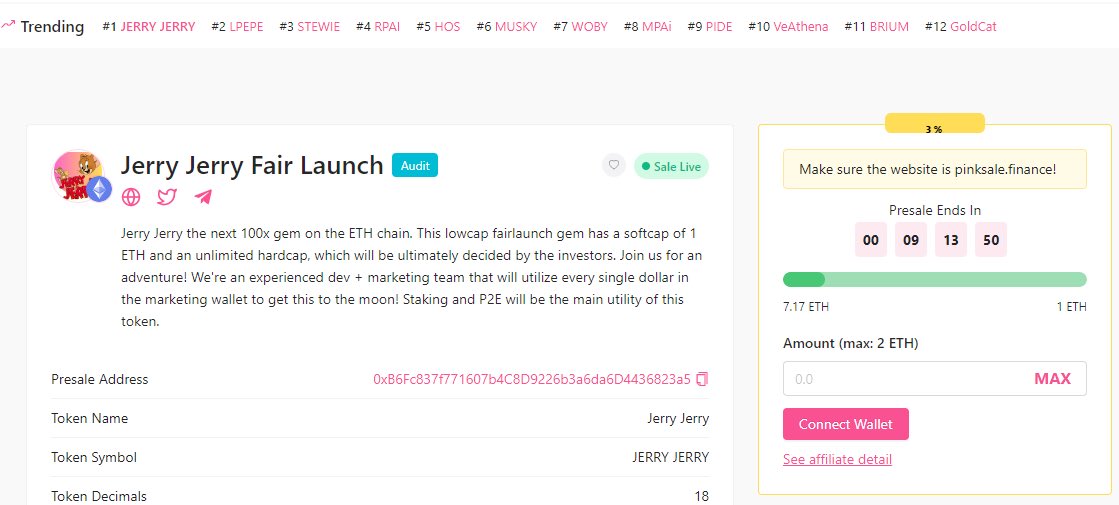Focus the ETH amount input field

click(934, 379)
